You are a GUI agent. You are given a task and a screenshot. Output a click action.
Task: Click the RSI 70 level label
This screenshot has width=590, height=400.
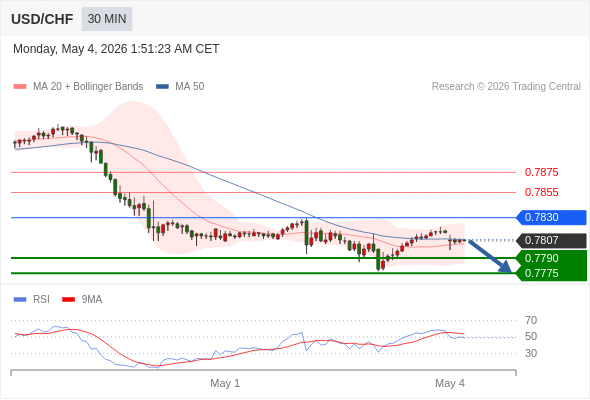click(x=531, y=321)
